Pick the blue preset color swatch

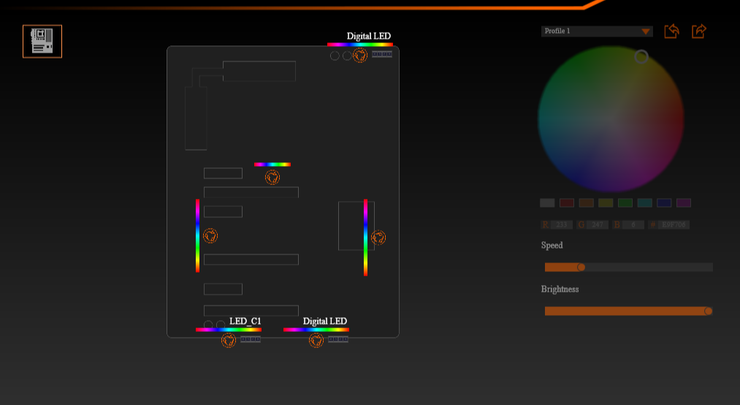(x=664, y=203)
